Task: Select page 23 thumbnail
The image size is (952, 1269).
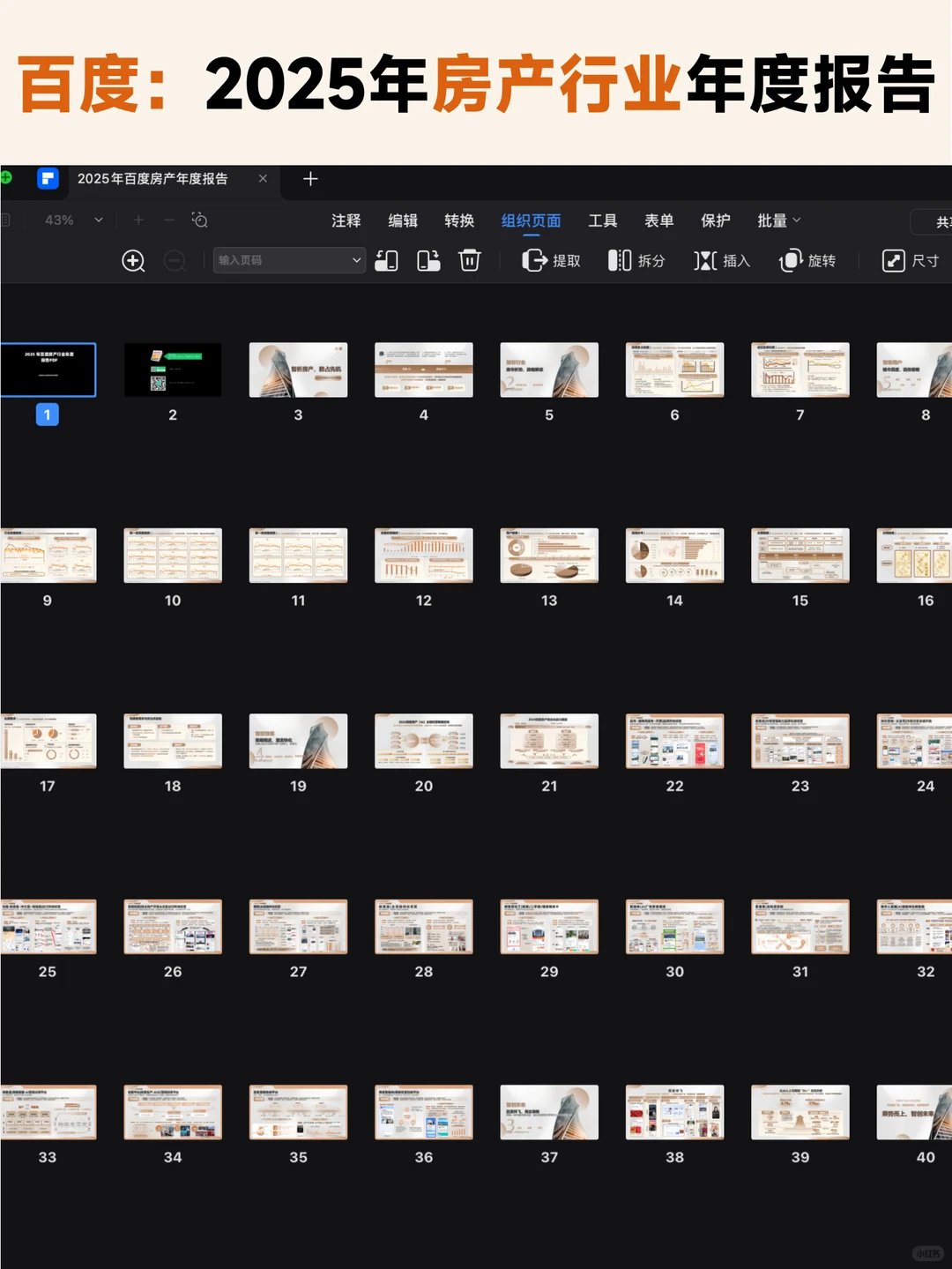Action: click(800, 741)
